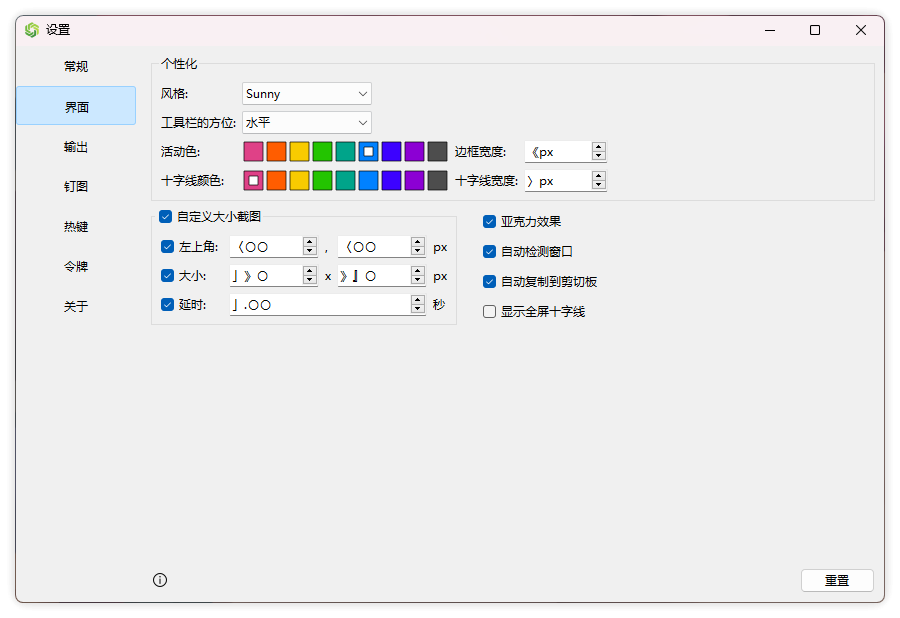This screenshot has height=618, width=900.
Task: Pick the pink swatch for 活动色
Action: tap(254, 152)
